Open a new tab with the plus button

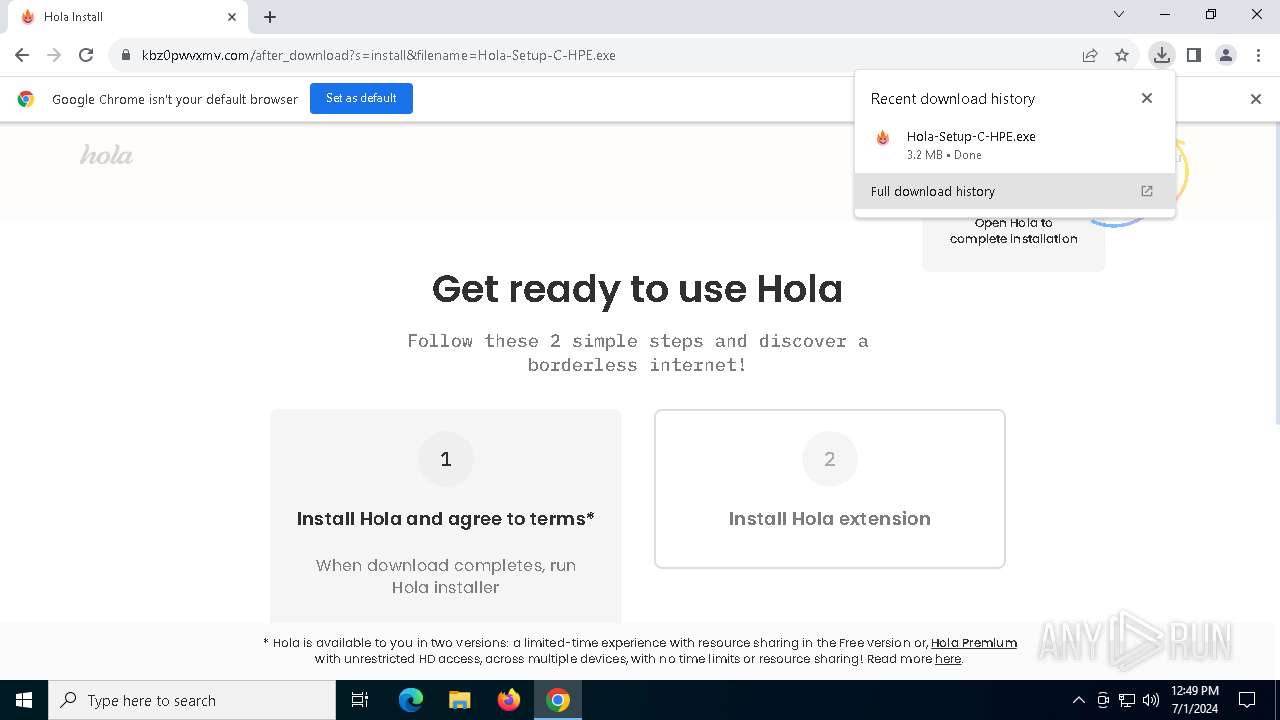pos(270,17)
